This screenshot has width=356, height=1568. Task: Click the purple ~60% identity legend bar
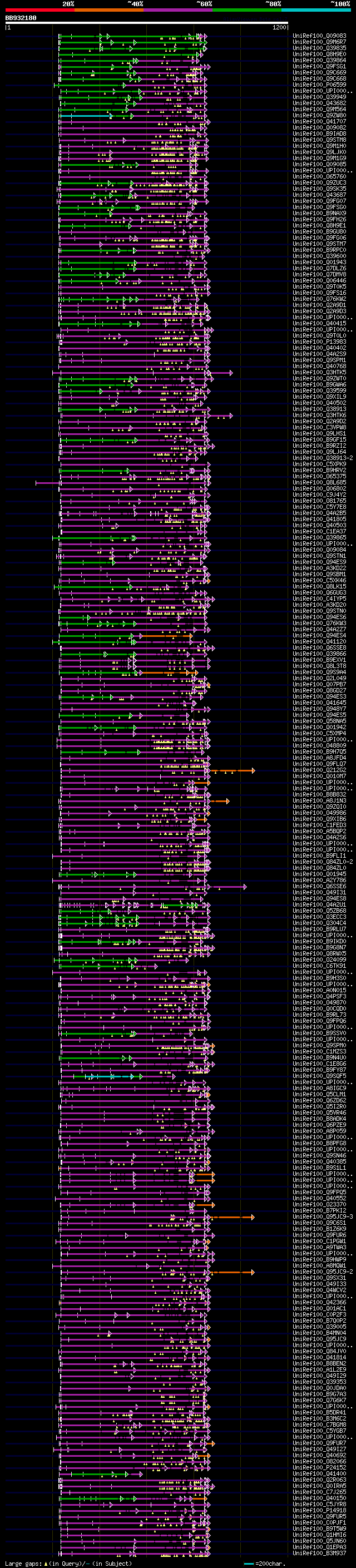tap(177, 10)
